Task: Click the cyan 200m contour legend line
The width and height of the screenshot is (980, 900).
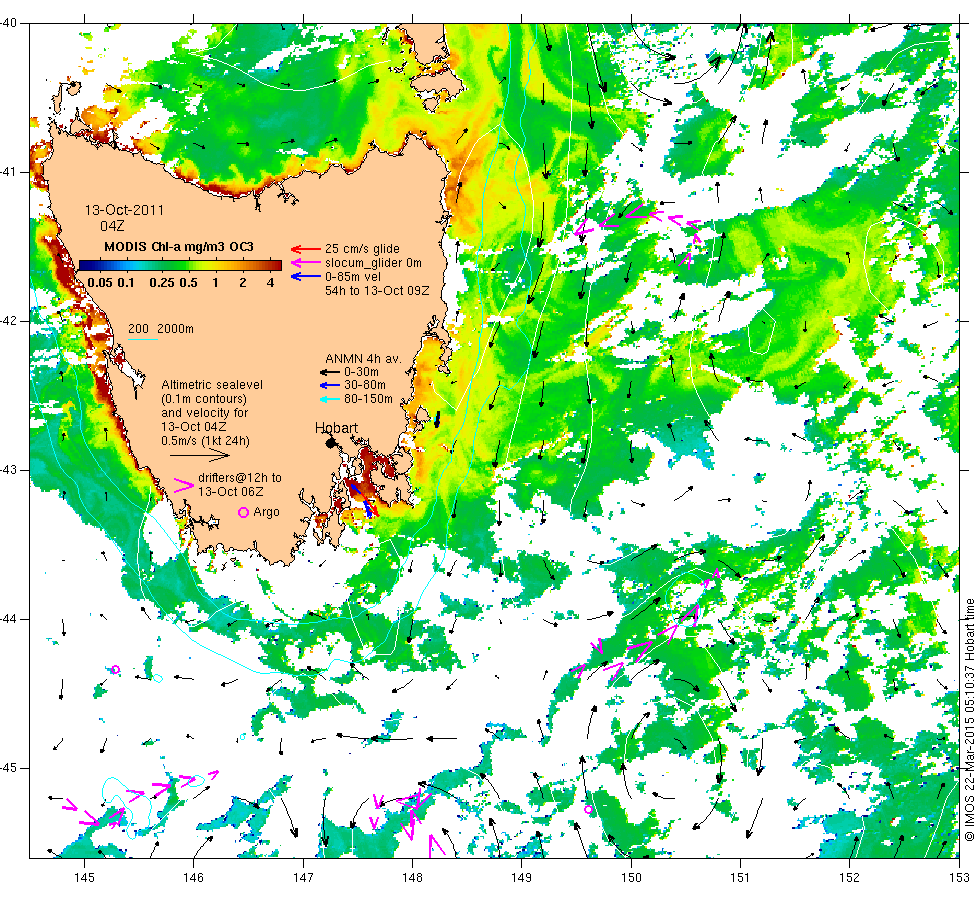Action: (x=142, y=339)
